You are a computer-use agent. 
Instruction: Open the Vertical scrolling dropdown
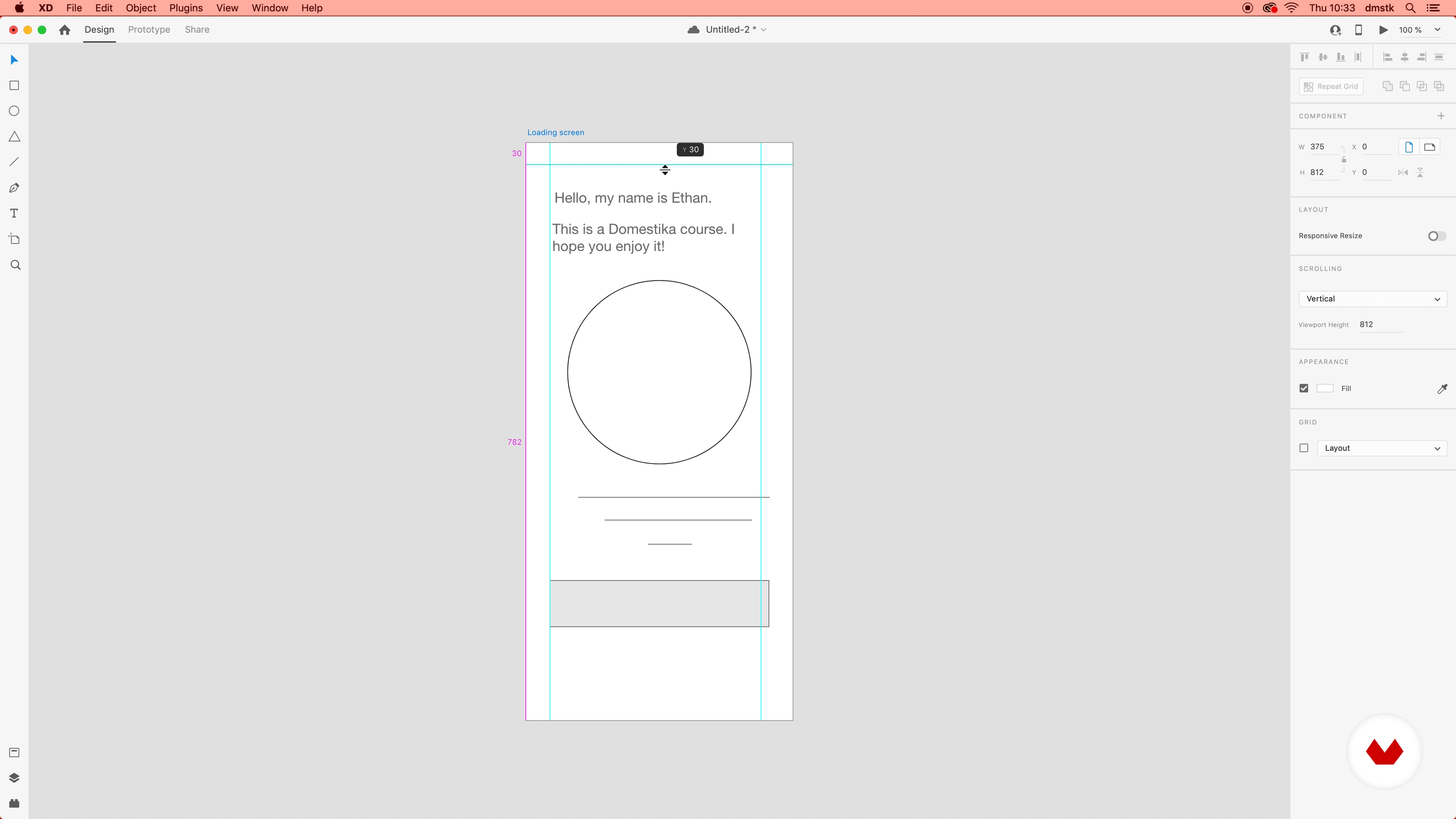point(1372,299)
